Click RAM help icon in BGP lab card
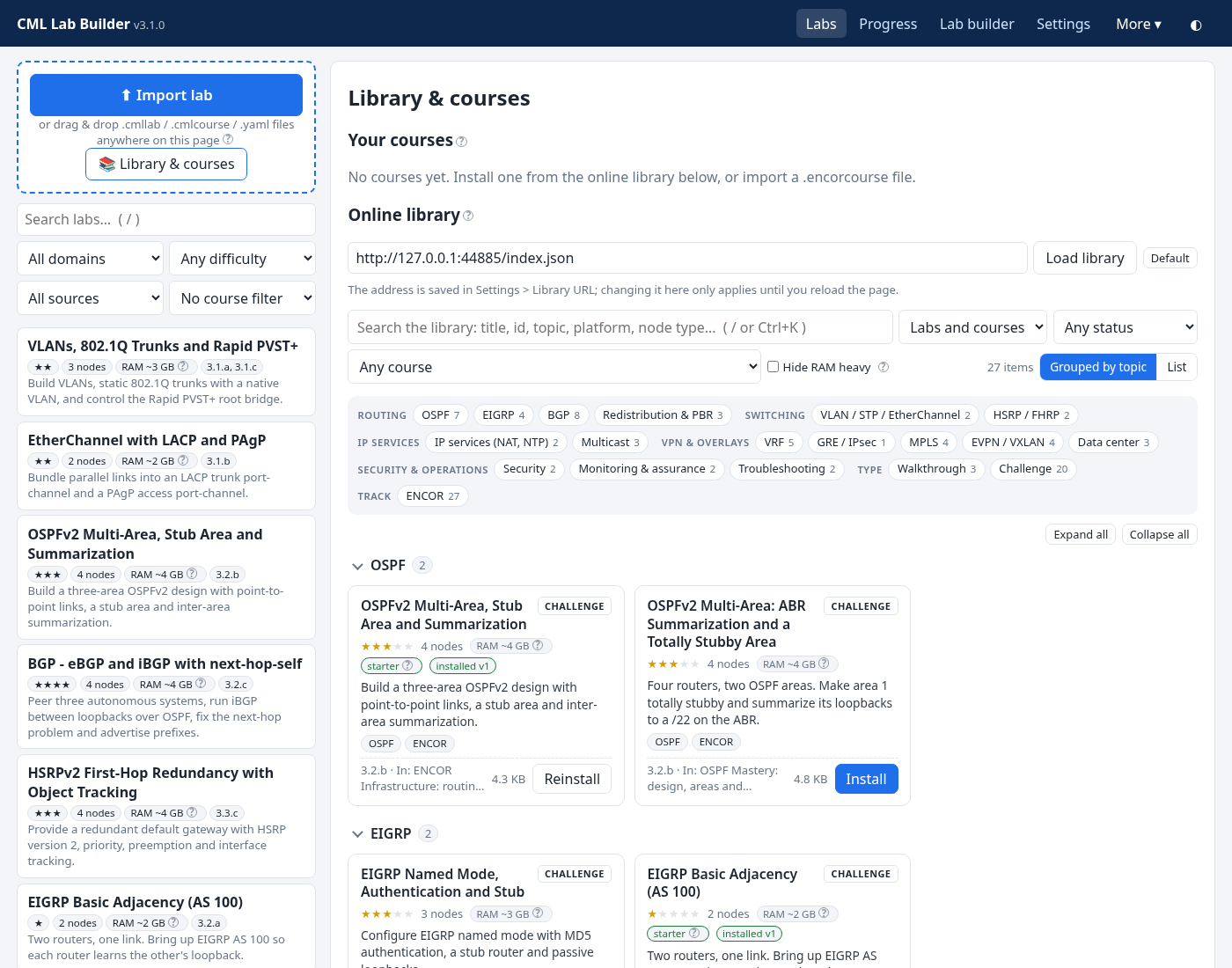The image size is (1232, 968). [x=201, y=684]
